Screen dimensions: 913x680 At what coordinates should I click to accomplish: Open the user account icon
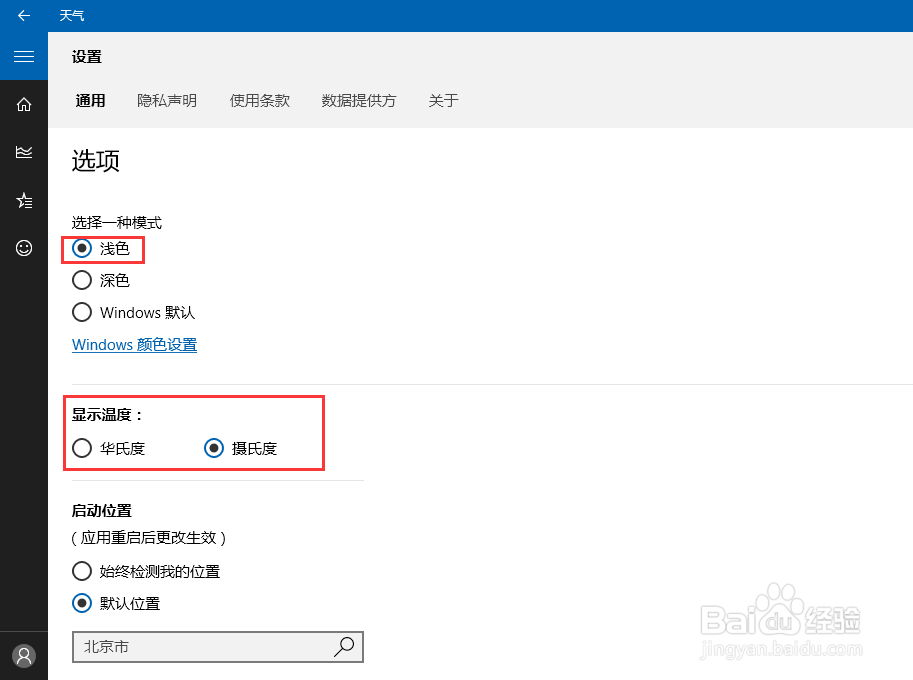click(24, 655)
